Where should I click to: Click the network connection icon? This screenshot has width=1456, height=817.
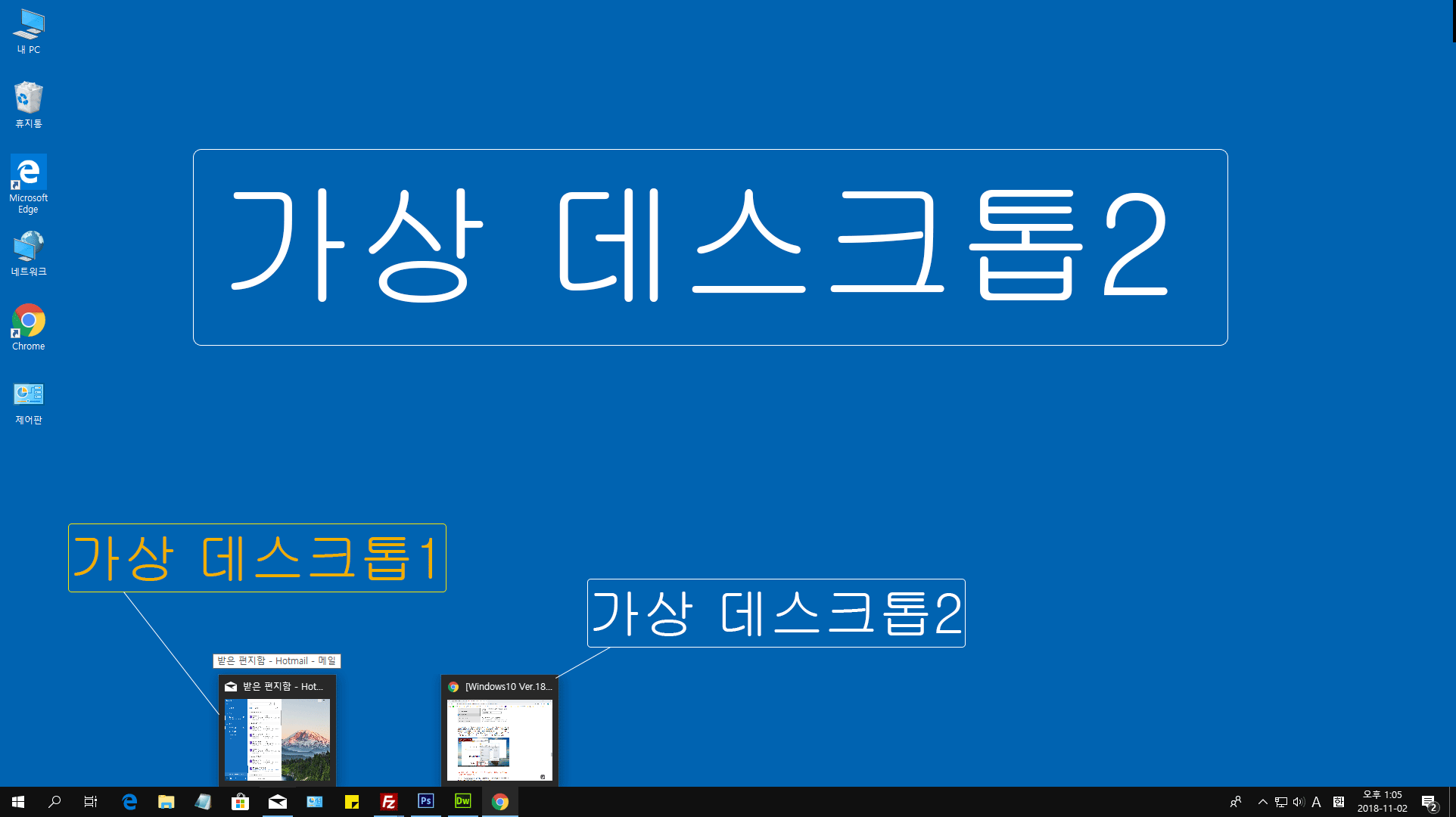[x=1281, y=801]
